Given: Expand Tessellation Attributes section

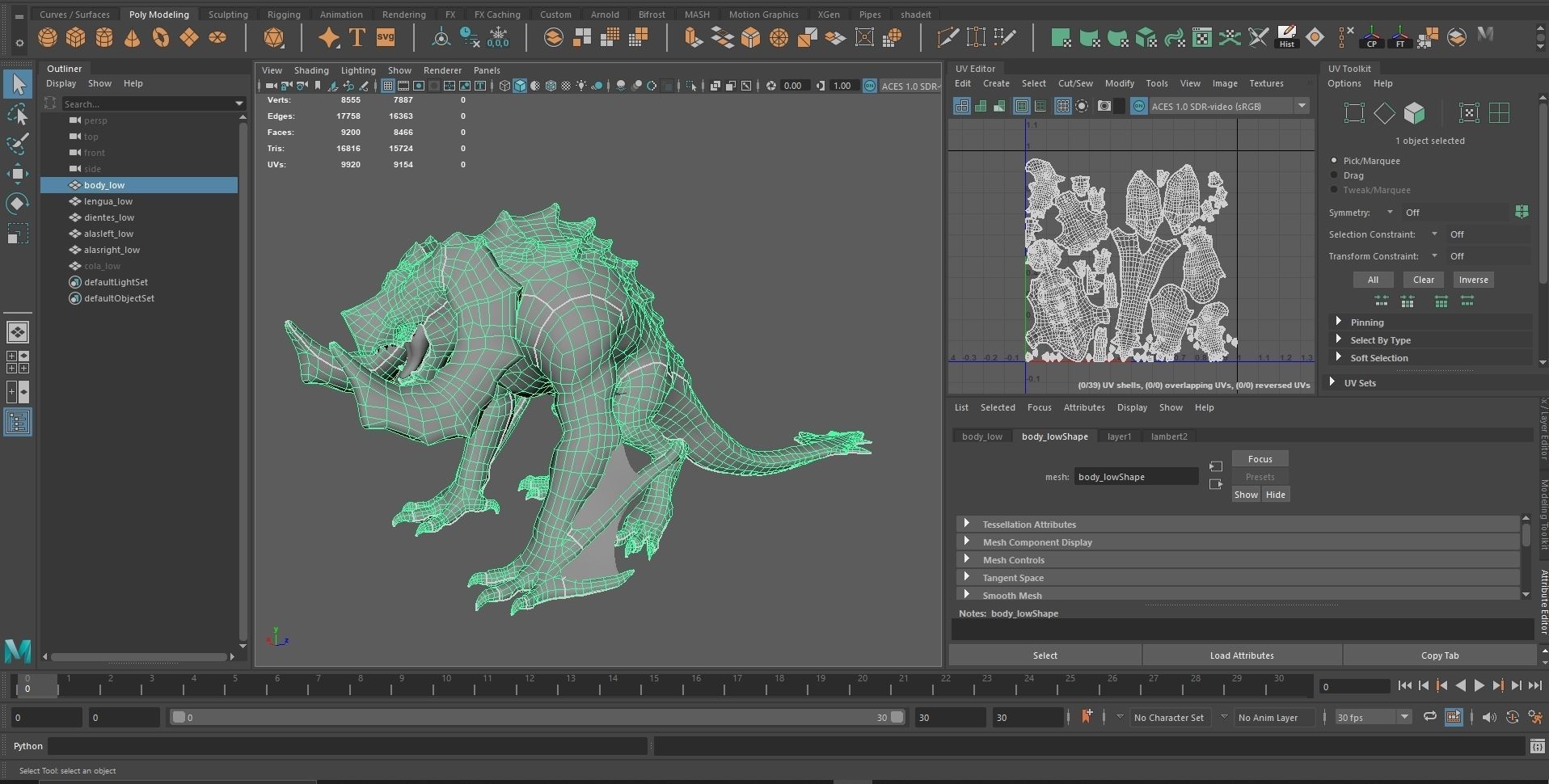Looking at the screenshot, I should [1028, 525].
